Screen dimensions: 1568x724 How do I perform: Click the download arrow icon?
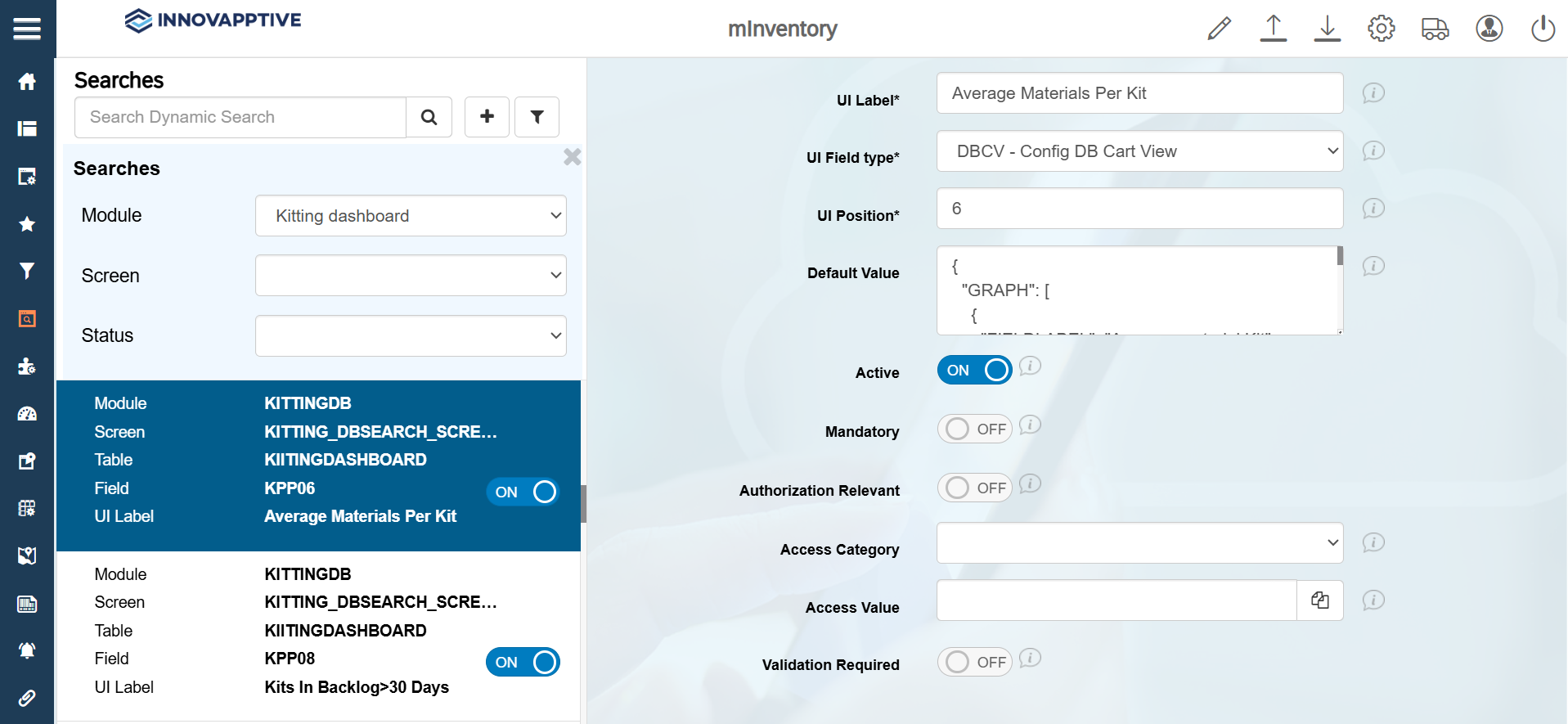pos(1327,29)
